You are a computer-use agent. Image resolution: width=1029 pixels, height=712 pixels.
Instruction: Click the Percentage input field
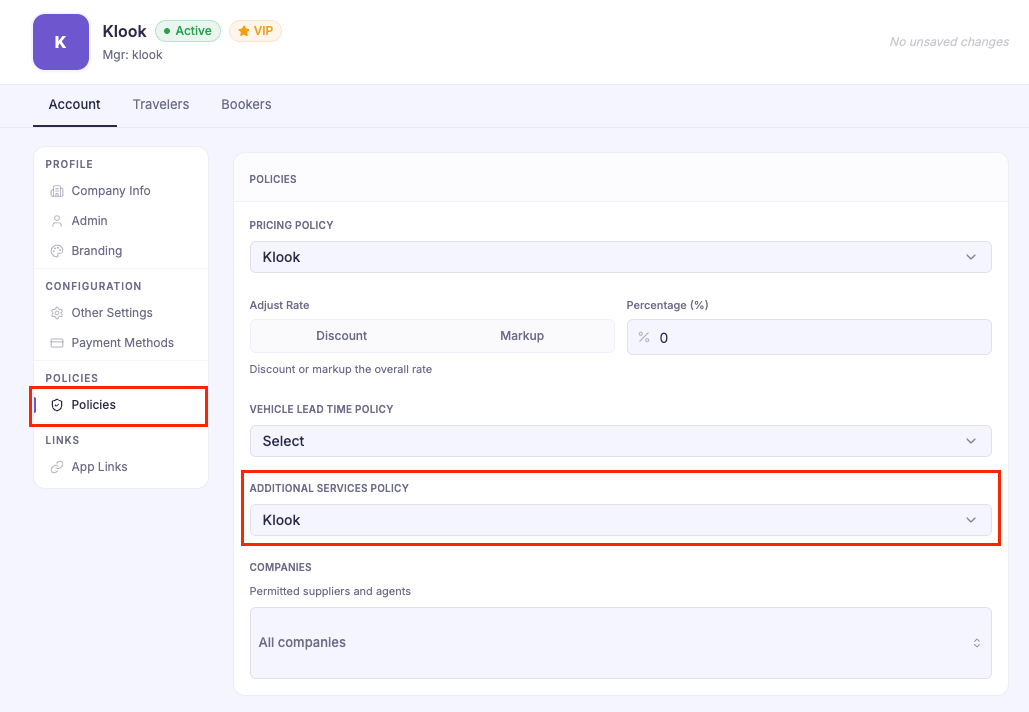[809, 337]
